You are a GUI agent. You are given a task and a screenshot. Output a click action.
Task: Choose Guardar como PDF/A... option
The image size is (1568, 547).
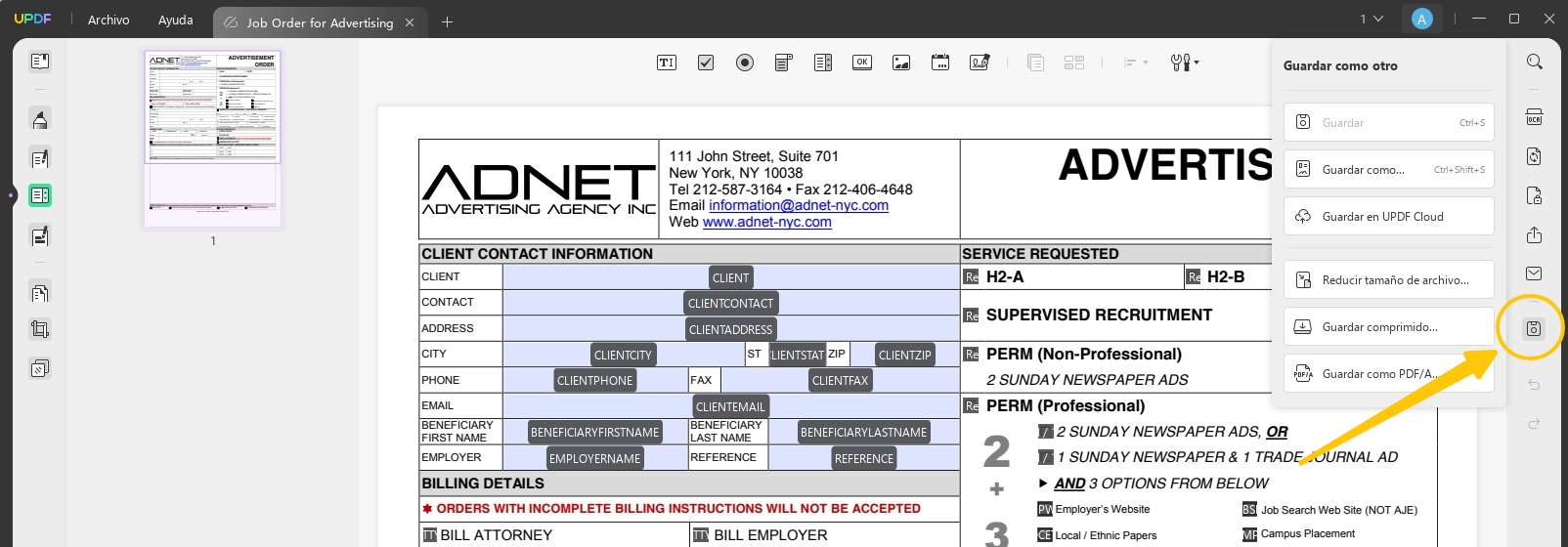tap(1389, 373)
